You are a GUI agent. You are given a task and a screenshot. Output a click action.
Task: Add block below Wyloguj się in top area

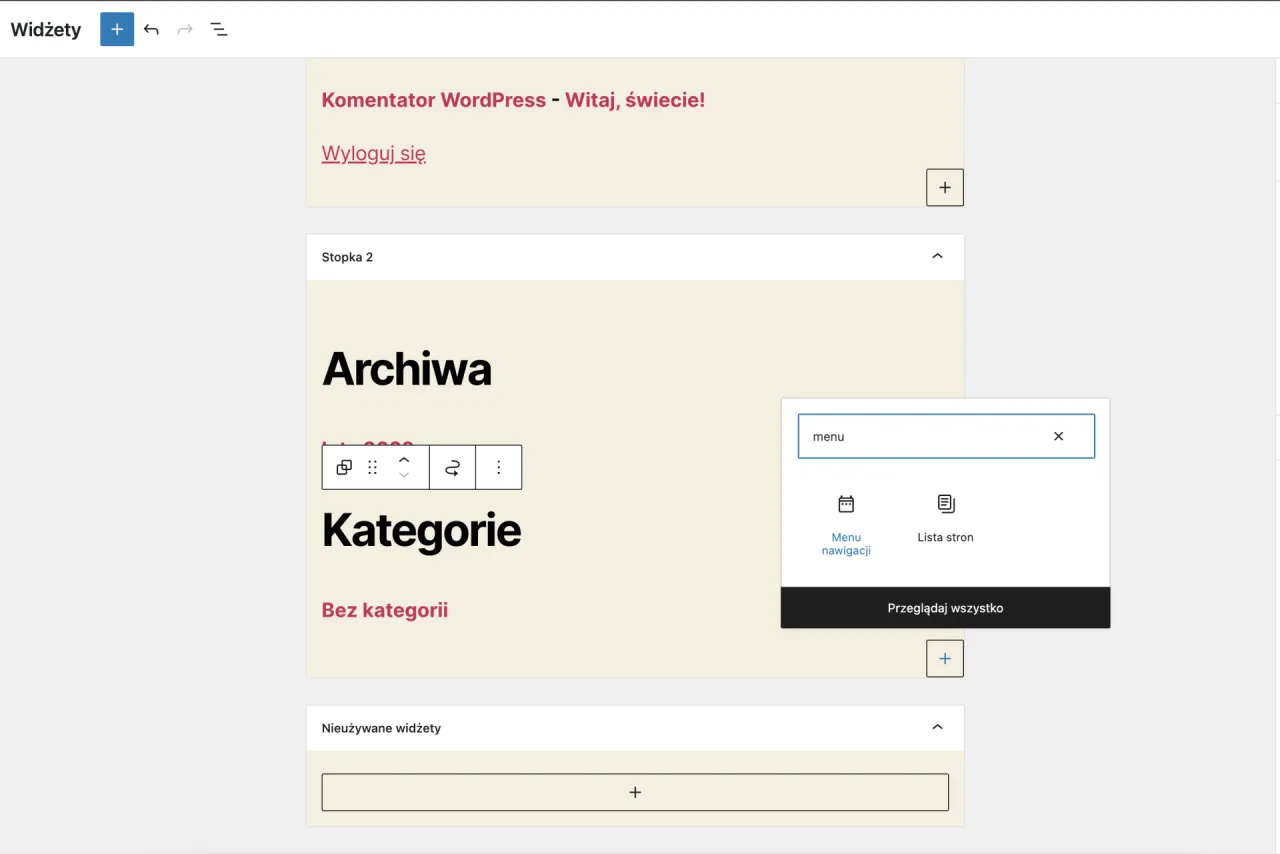(x=944, y=187)
